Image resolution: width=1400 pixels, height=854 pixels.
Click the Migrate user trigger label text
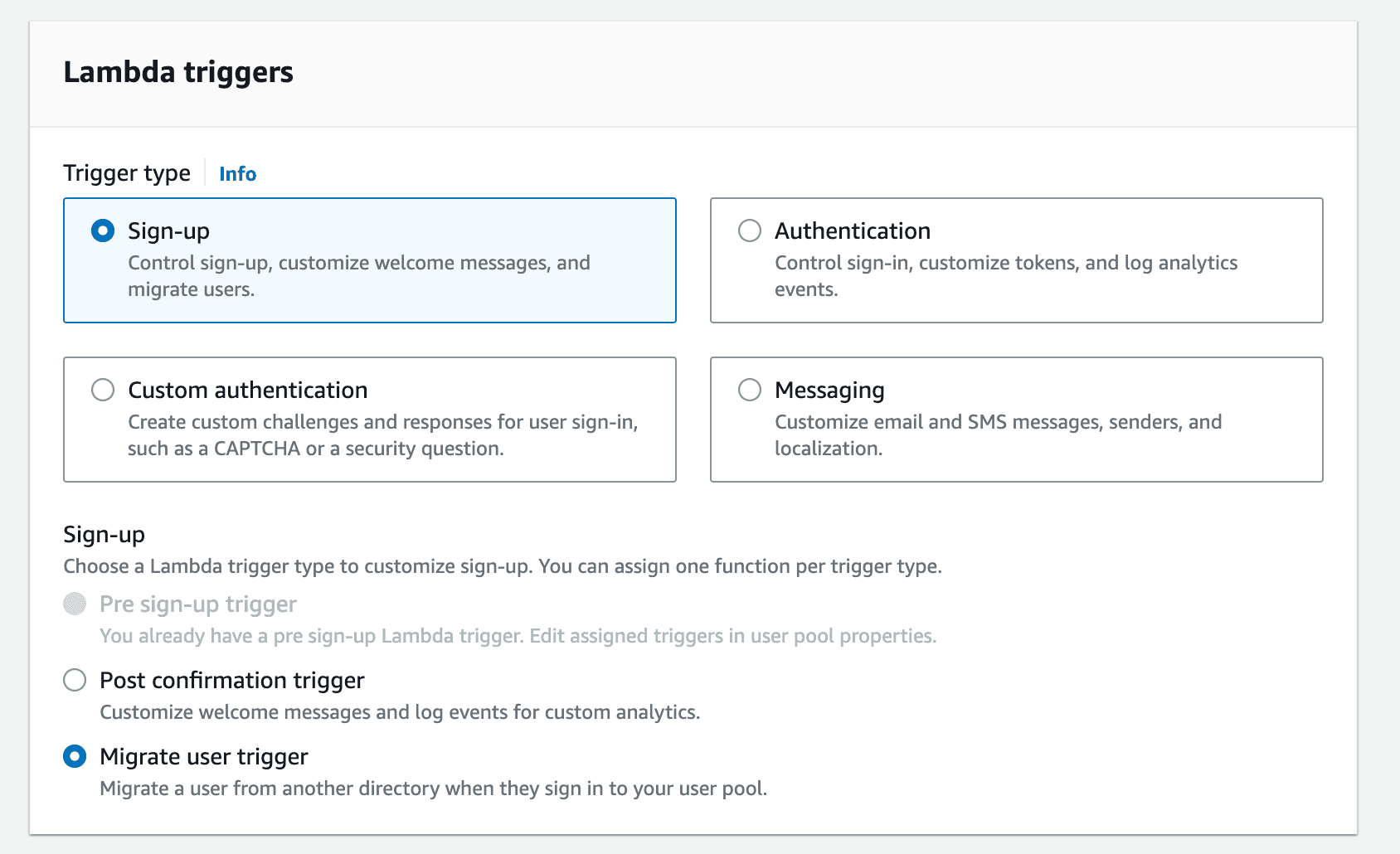coord(203,756)
